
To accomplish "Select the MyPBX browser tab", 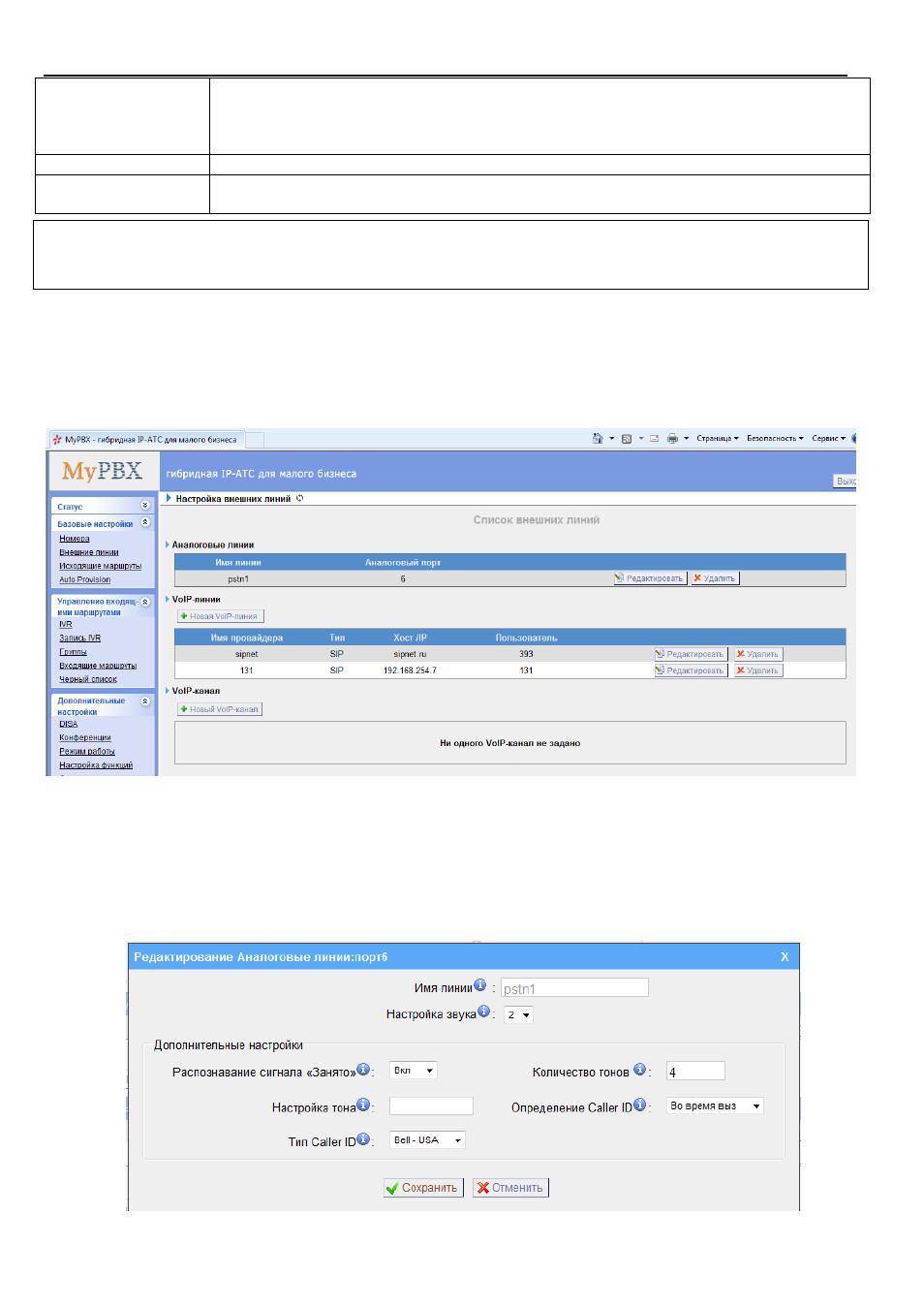I will click(x=145, y=440).
